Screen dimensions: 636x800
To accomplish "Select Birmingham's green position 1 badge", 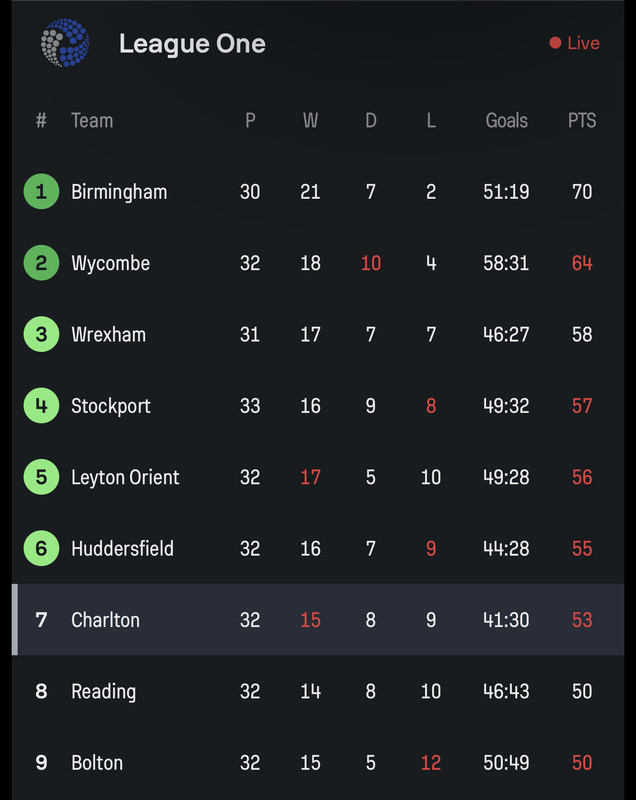I will (41, 192).
